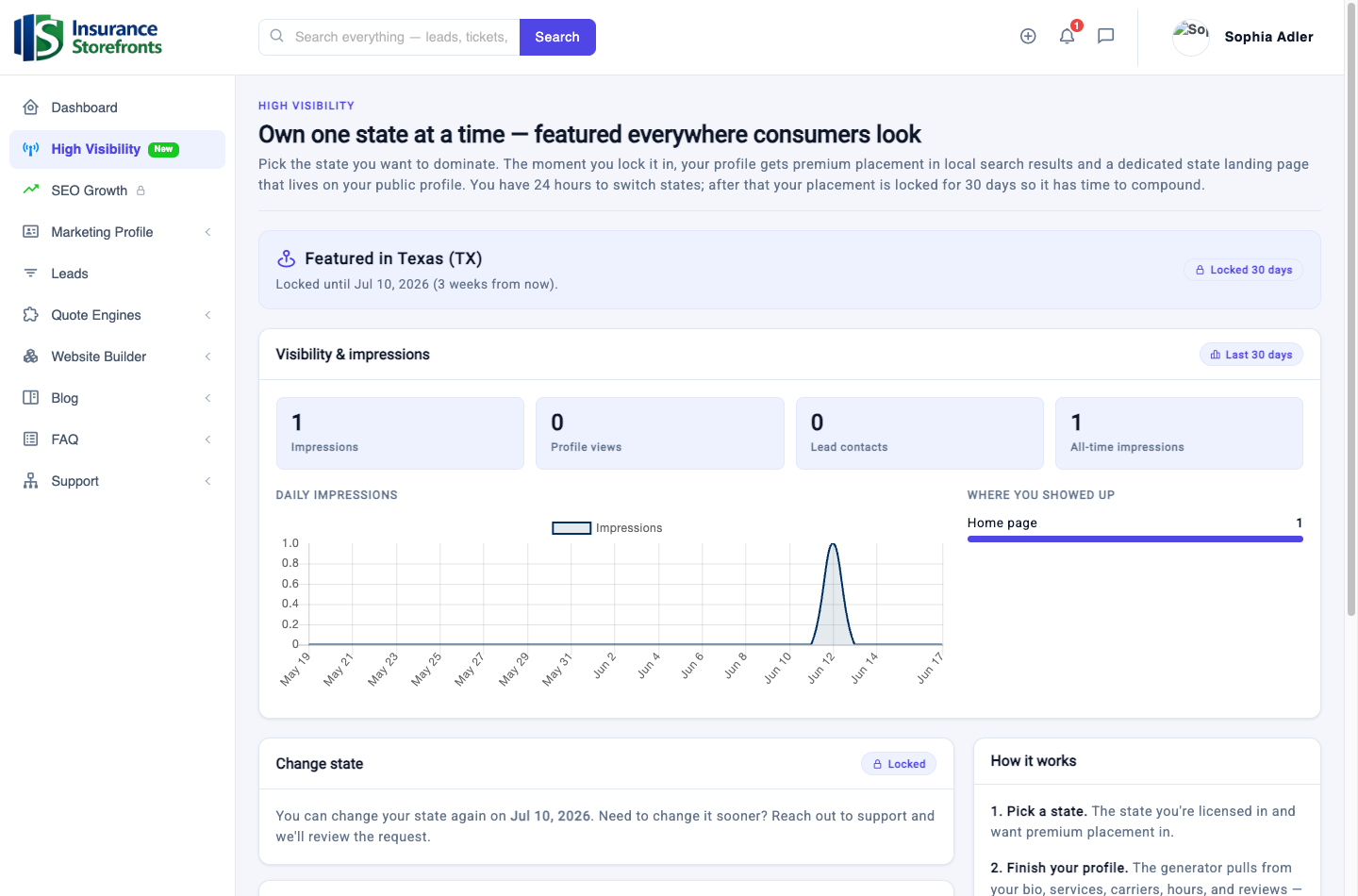Click the 'Jun 17' chart axis label

tap(930, 668)
